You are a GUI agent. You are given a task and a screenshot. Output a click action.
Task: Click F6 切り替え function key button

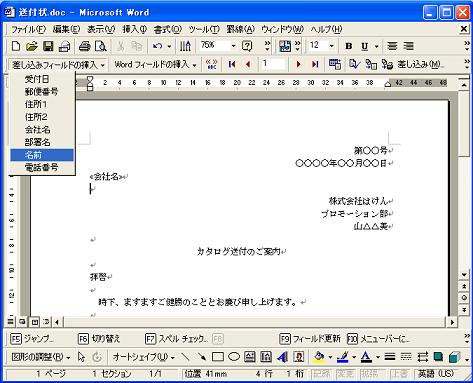pyautogui.click(x=99, y=339)
